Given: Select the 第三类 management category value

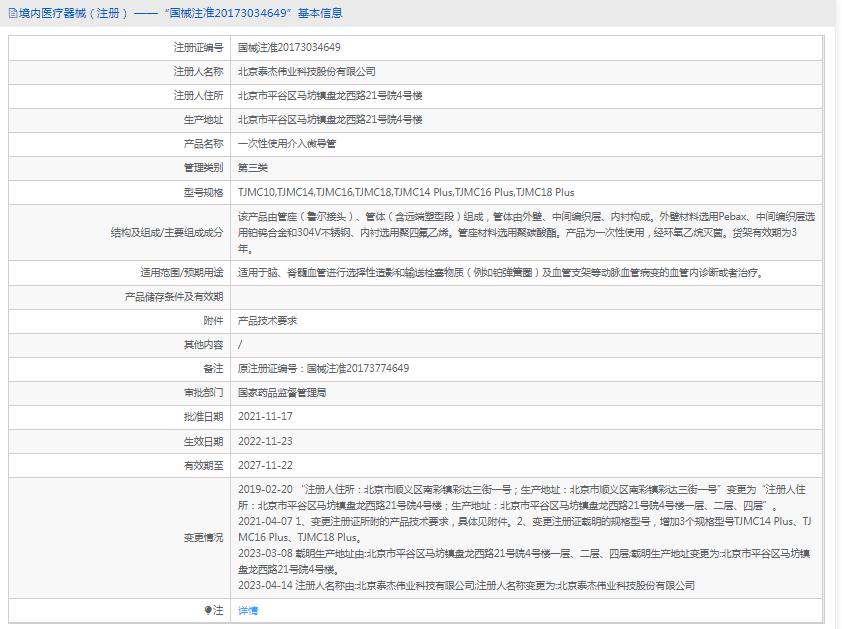Looking at the screenshot, I should point(252,168).
